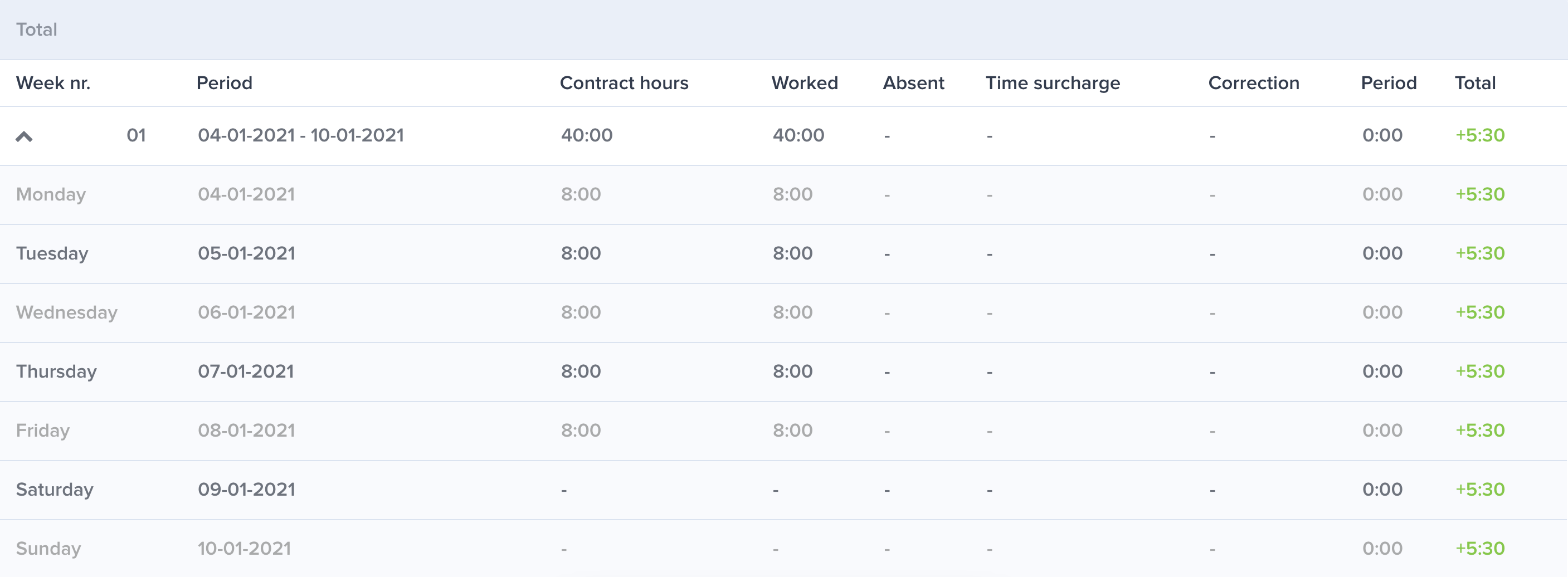Click Tuesday's worked 8:00 value

point(792,253)
